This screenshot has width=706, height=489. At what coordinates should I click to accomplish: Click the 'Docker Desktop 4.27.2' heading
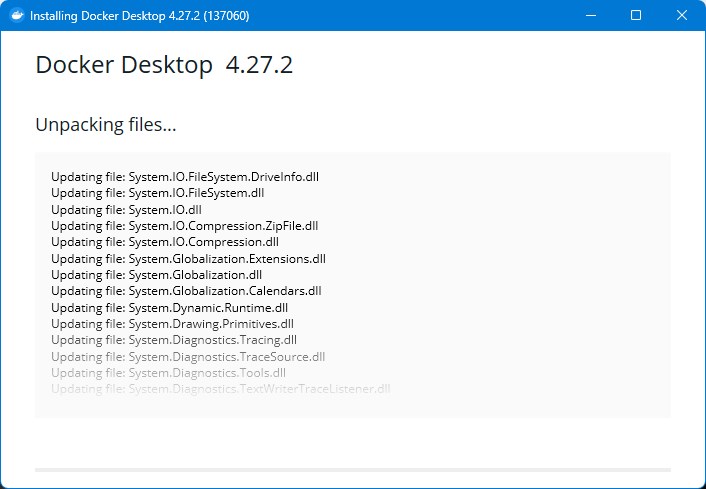164,65
